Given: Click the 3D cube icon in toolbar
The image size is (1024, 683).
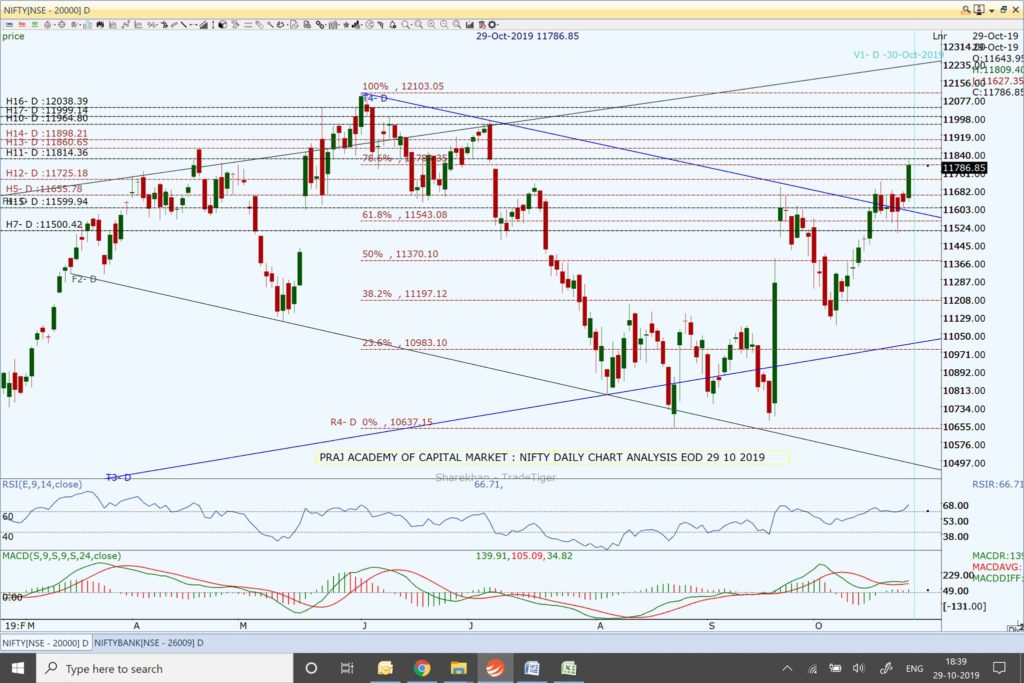Looking at the screenshot, I should tap(223, 25).
